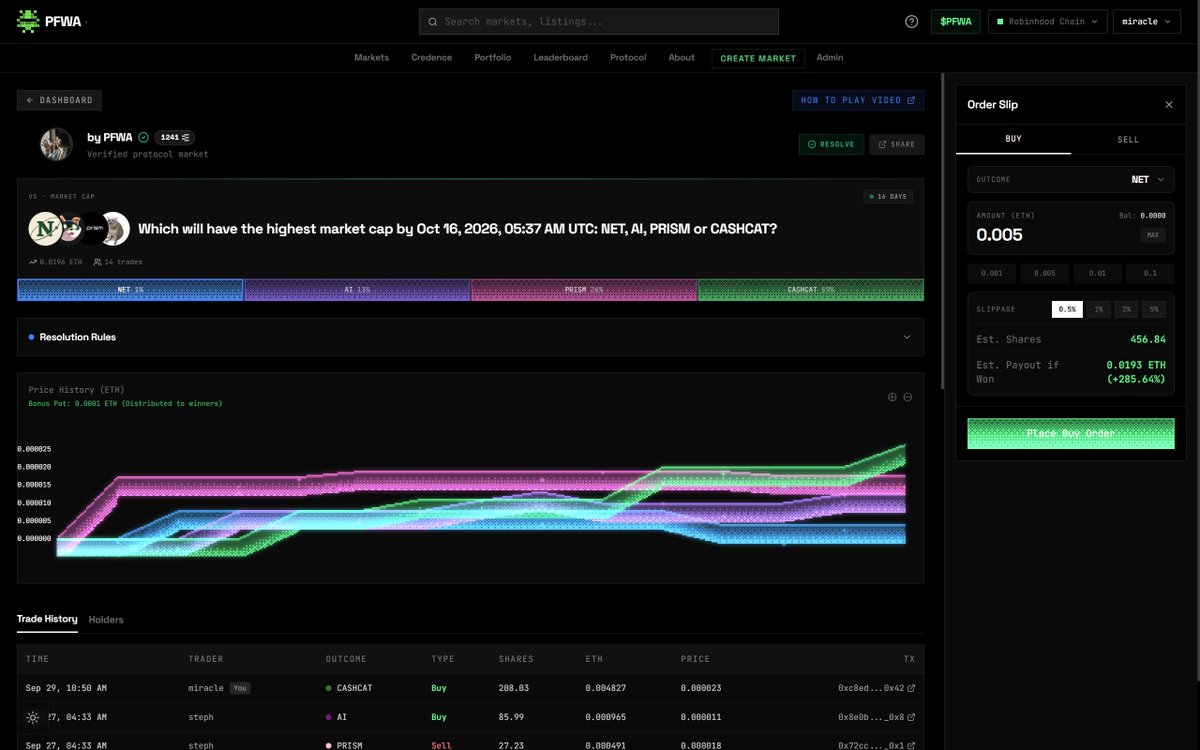Click the PFWA creator avatar

56,144
